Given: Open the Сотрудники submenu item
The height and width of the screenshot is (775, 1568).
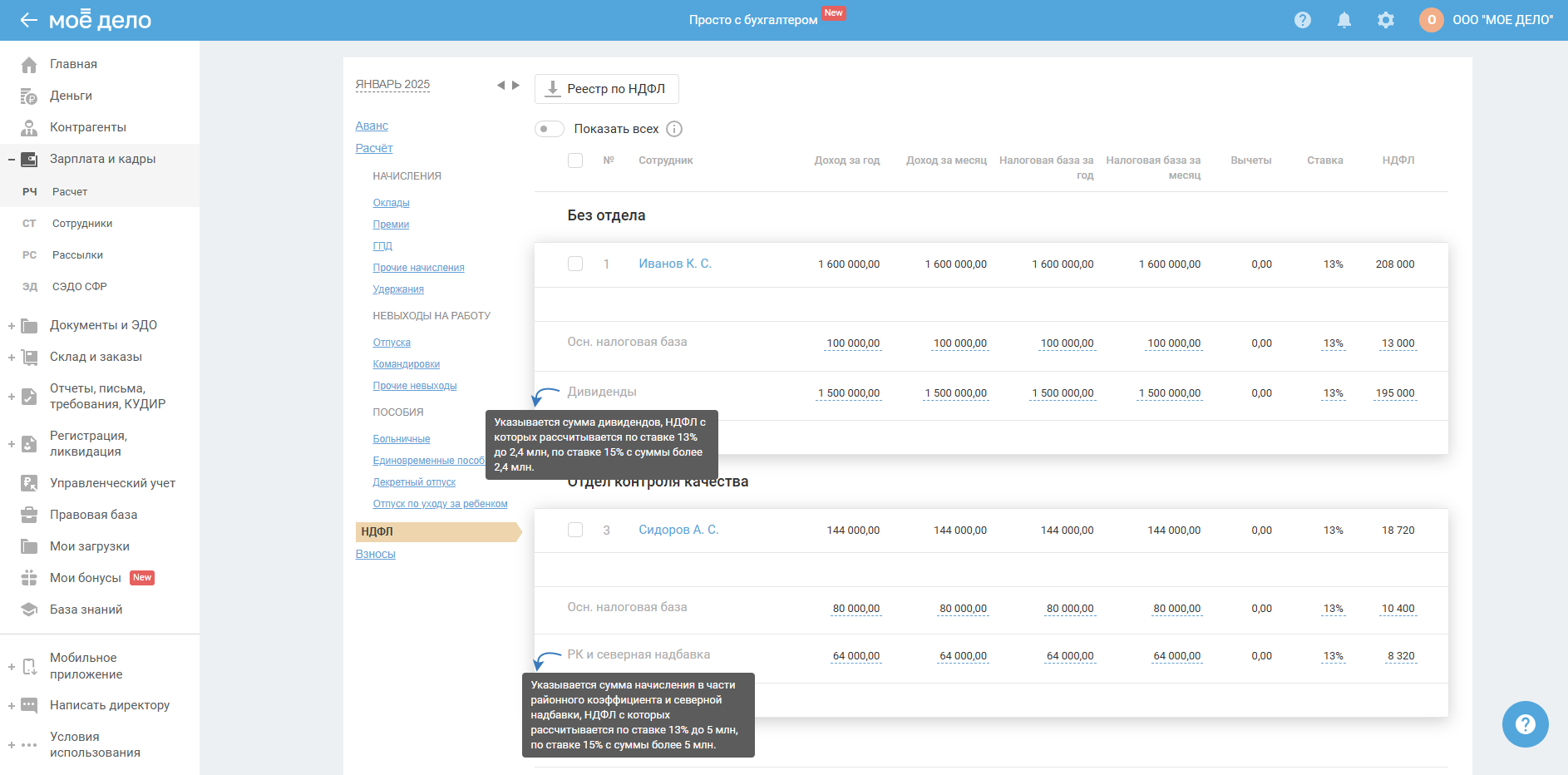Looking at the screenshot, I should point(82,224).
